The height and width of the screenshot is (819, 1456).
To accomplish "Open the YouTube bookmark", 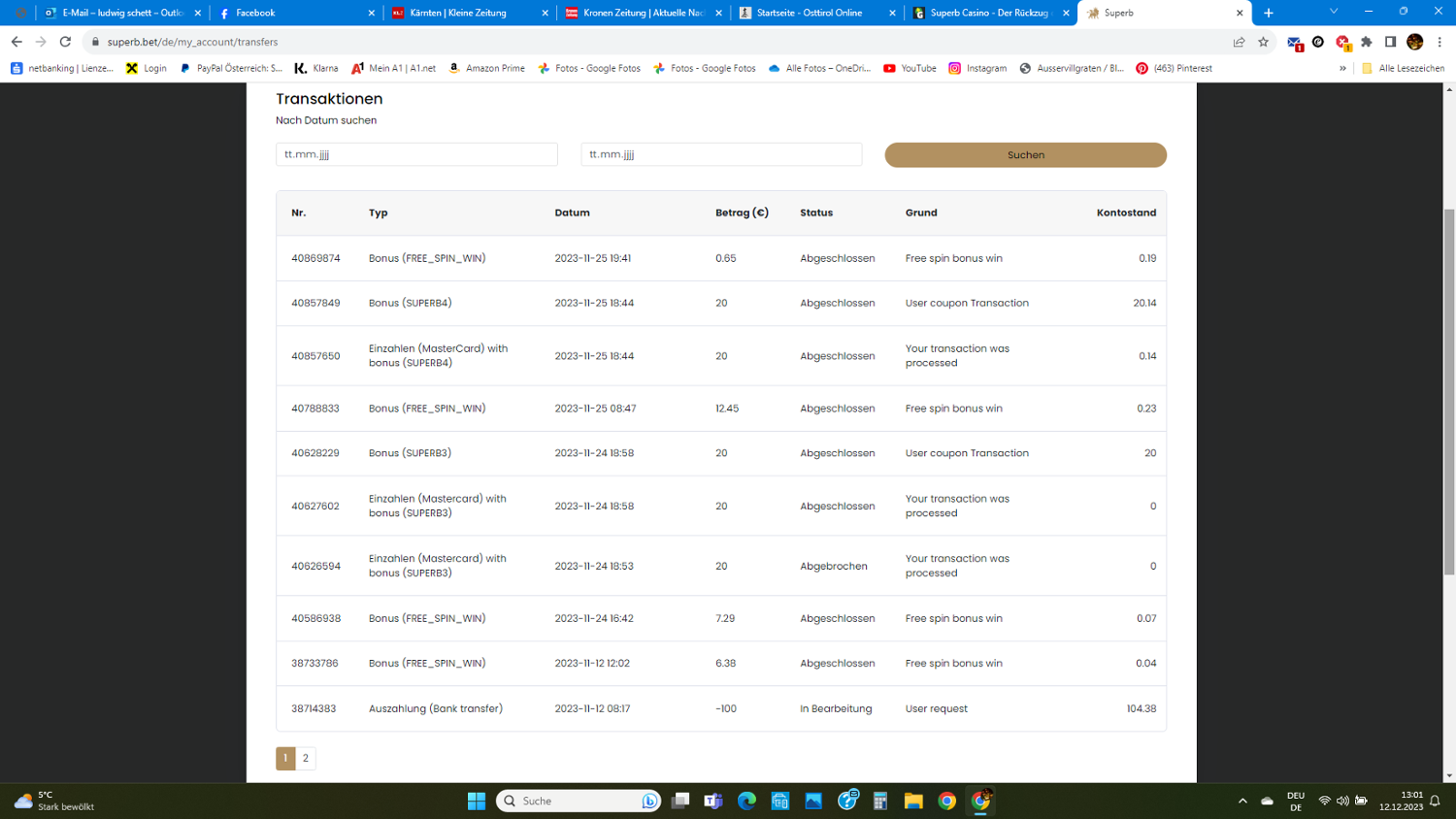I will pyautogui.click(x=910, y=68).
